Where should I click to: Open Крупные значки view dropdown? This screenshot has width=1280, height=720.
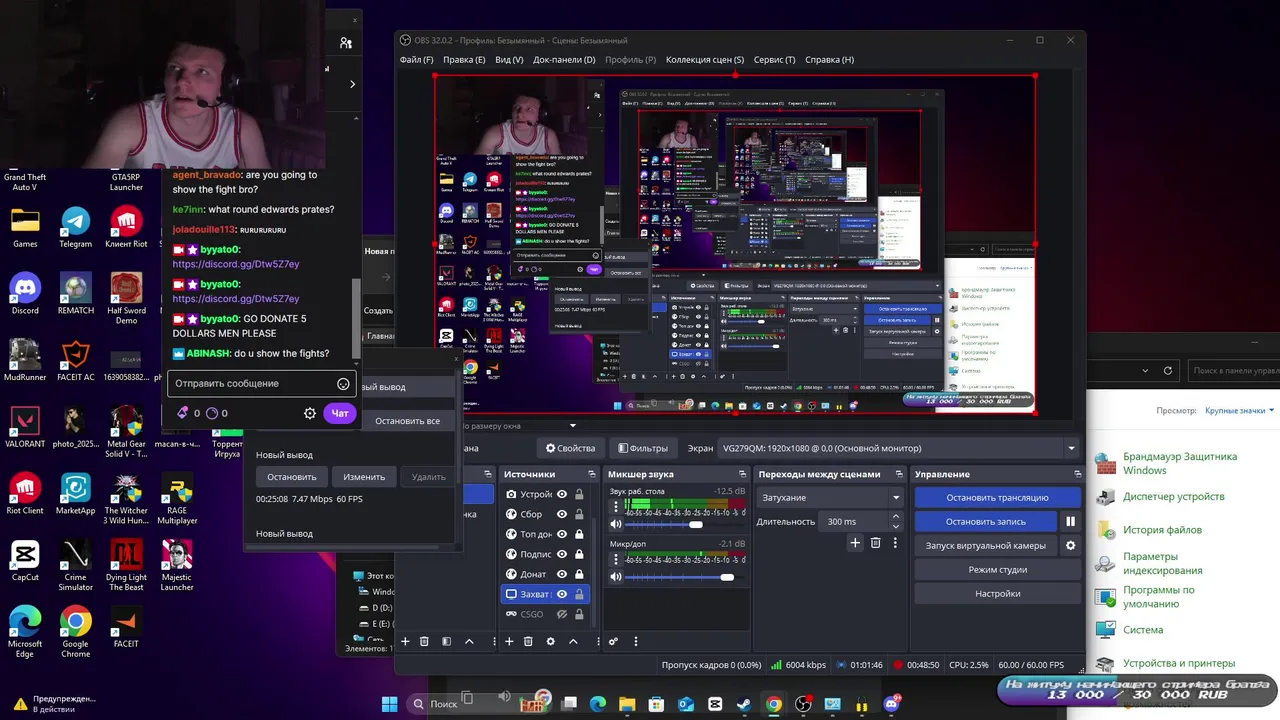[1240, 410]
